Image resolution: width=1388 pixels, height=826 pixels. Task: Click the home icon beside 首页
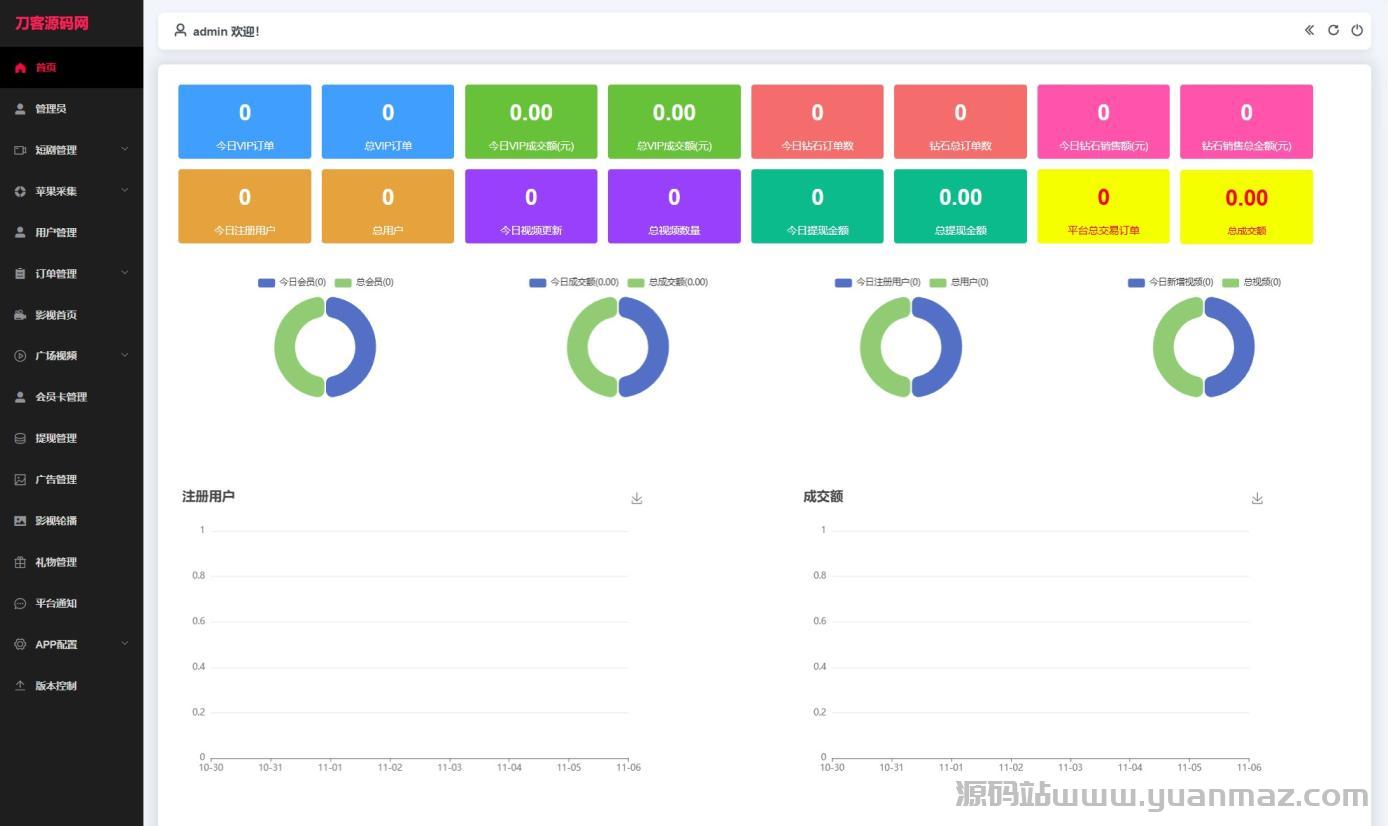click(x=20, y=68)
